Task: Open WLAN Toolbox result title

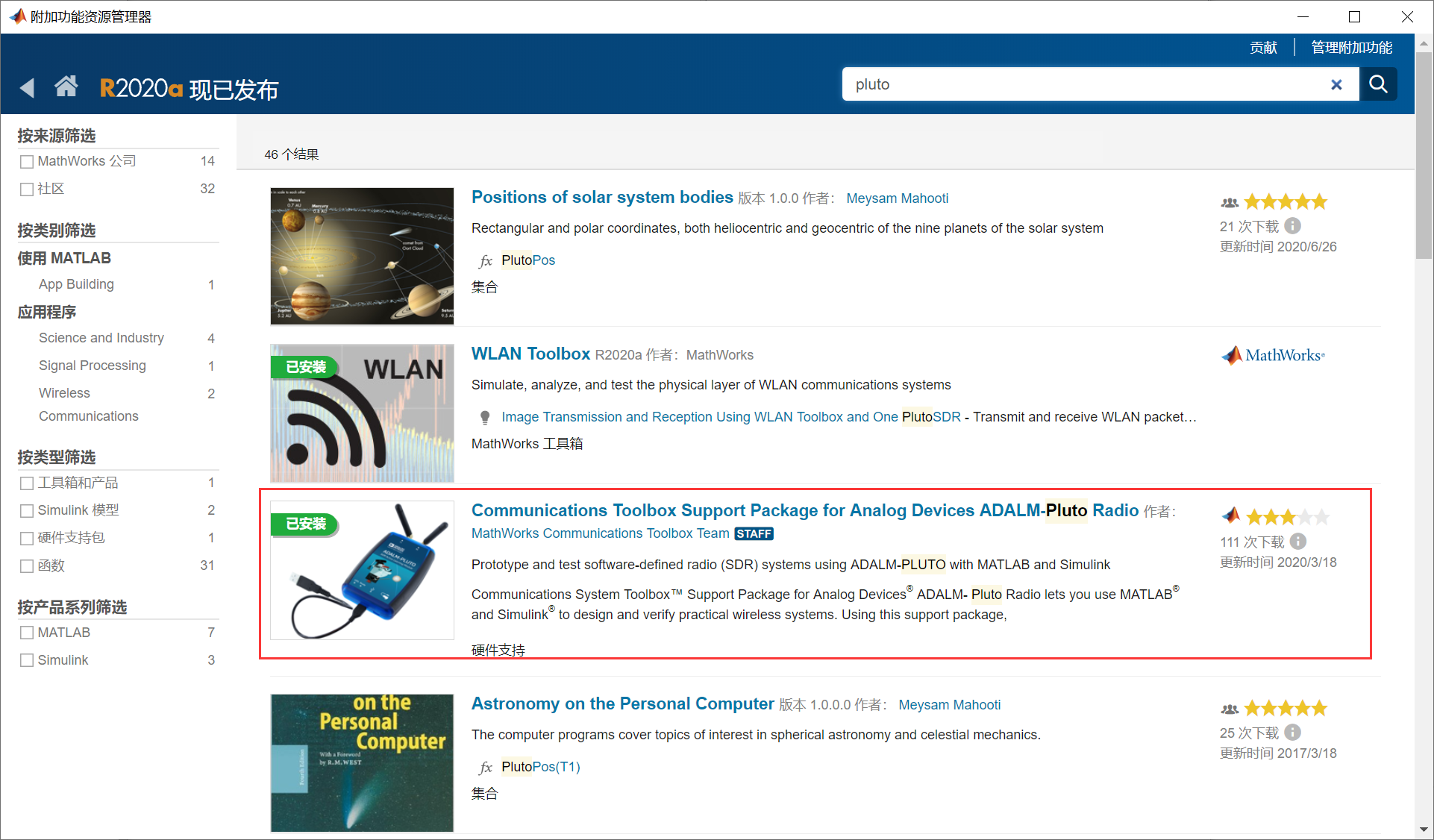Action: (x=530, y=354)
